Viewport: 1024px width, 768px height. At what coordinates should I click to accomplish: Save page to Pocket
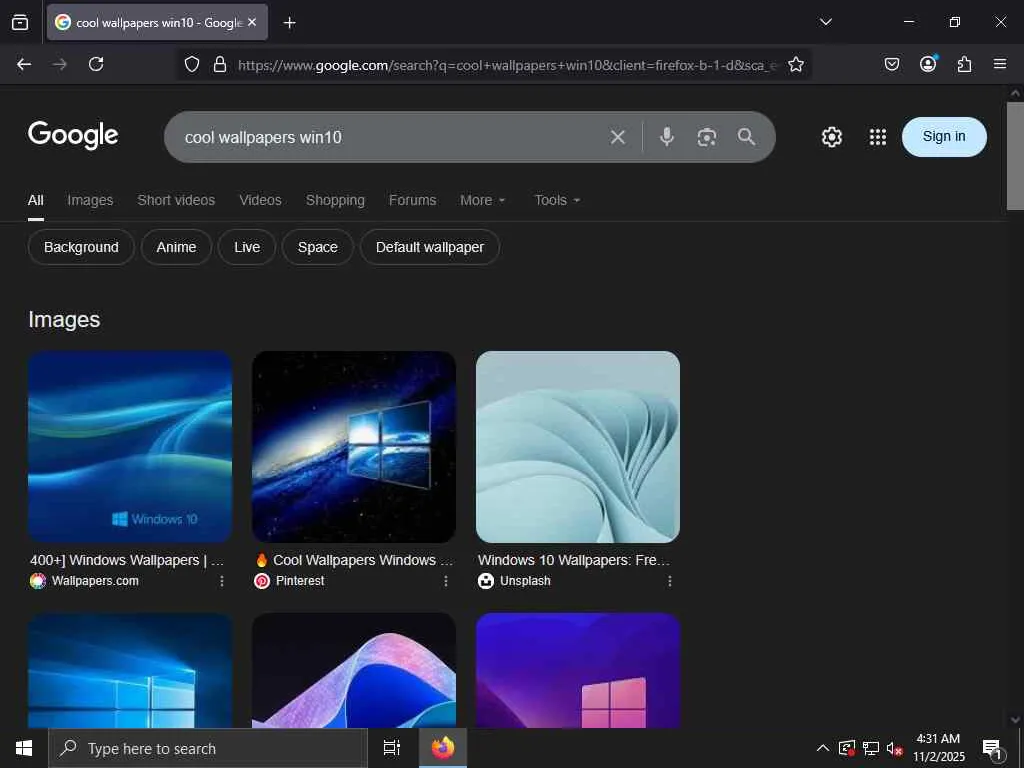(x=891, y=64)
